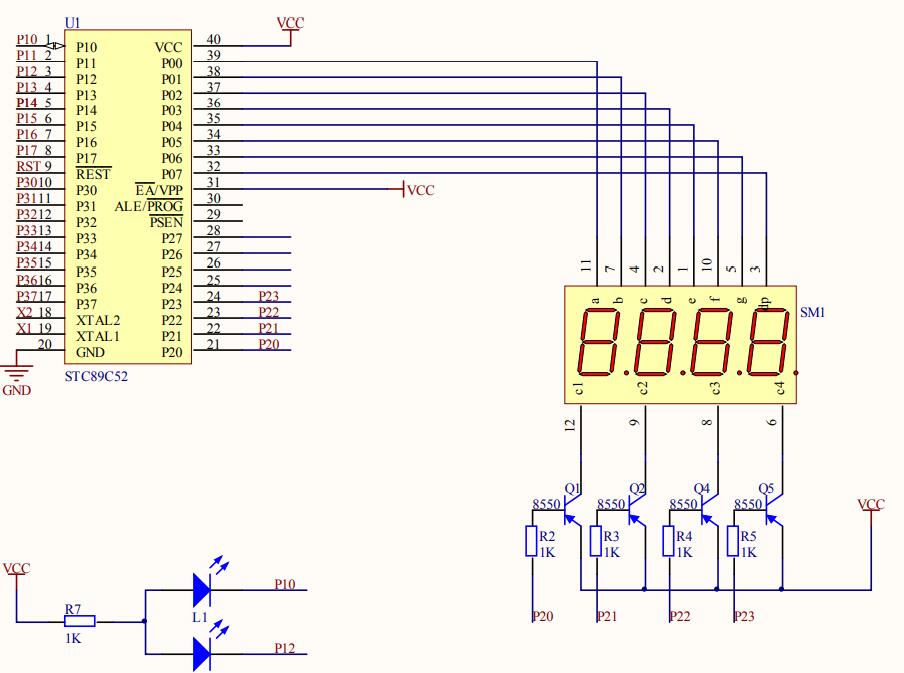Click the P17 net label at pin 8

click(27, 150)
